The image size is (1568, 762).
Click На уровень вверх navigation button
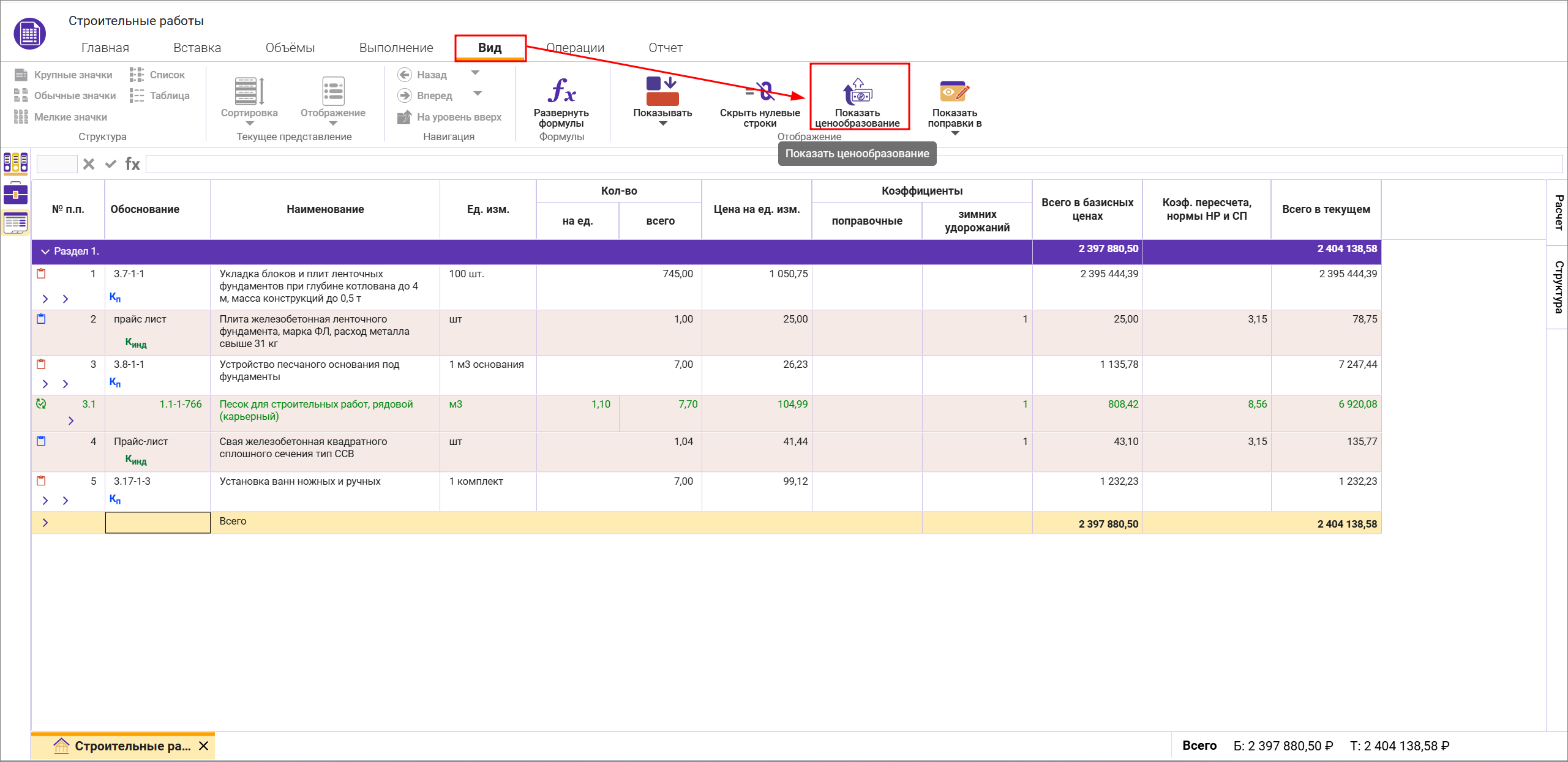pyautogui.click(x=450, y=117)
